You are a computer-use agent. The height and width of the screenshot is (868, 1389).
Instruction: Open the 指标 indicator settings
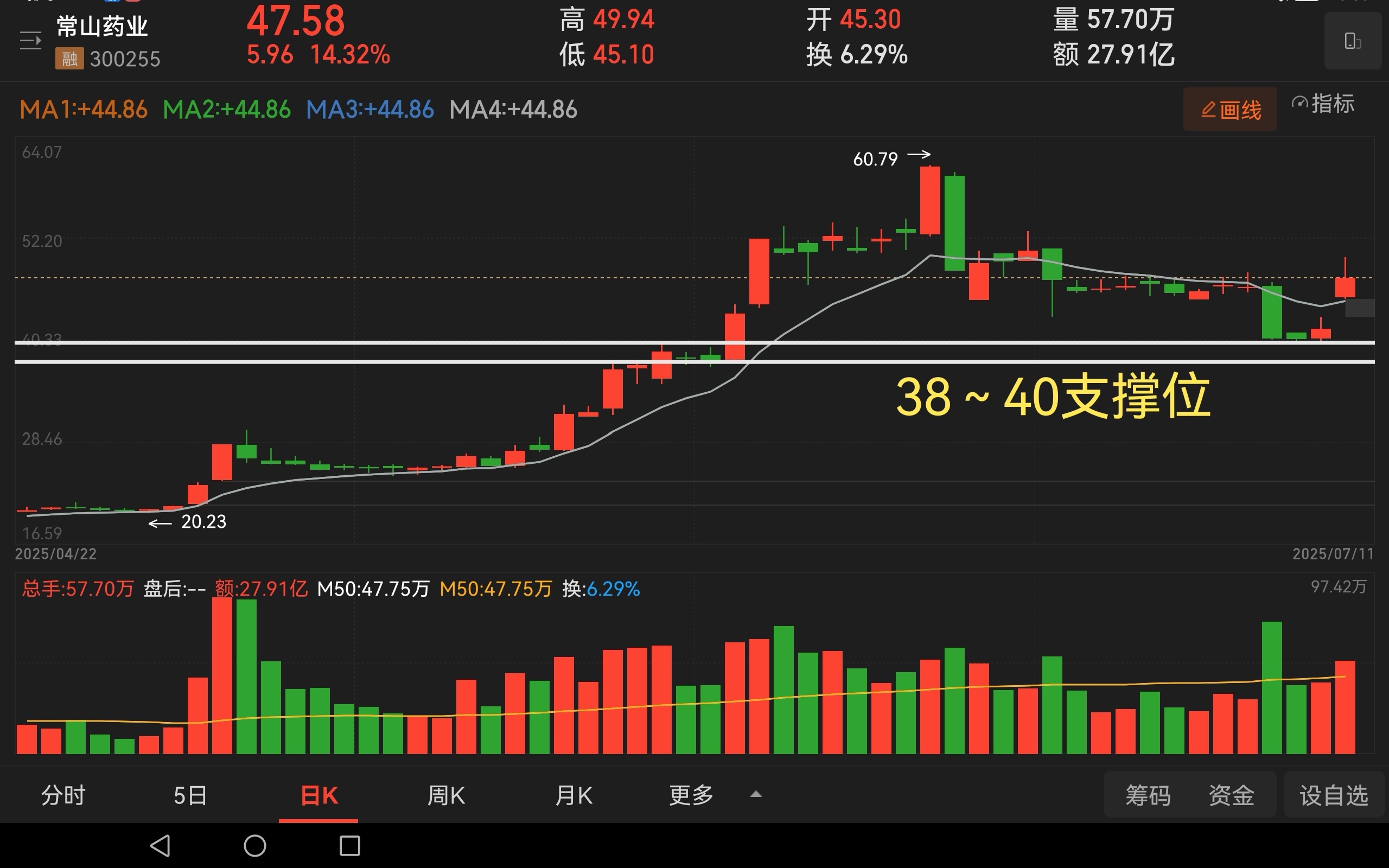tap(1323, 104)
